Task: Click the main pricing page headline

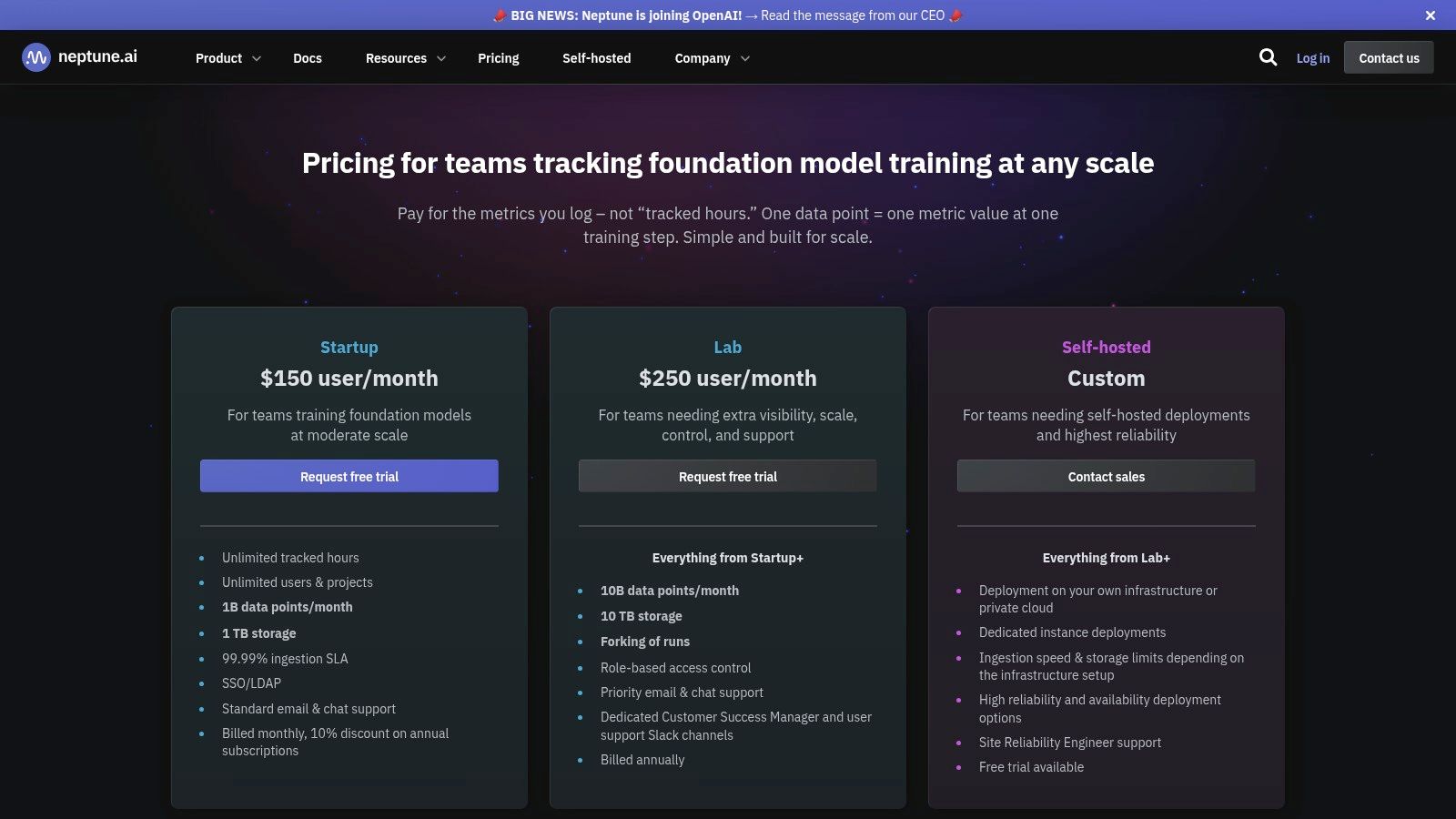Action: point(727,163)
